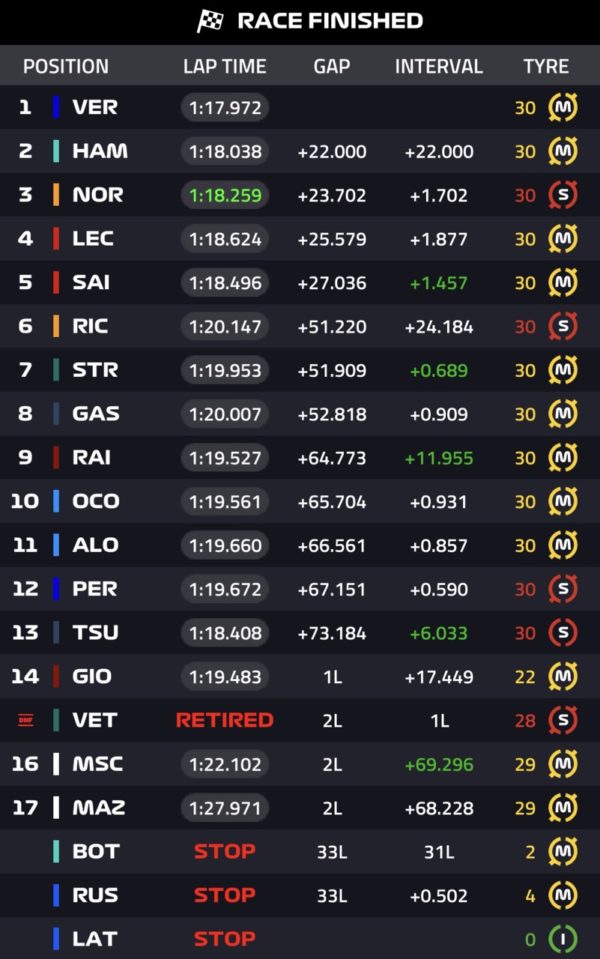This screenshot has width=600, height=959.
Task: Select the TYRE column header
Action: (546, 66)
